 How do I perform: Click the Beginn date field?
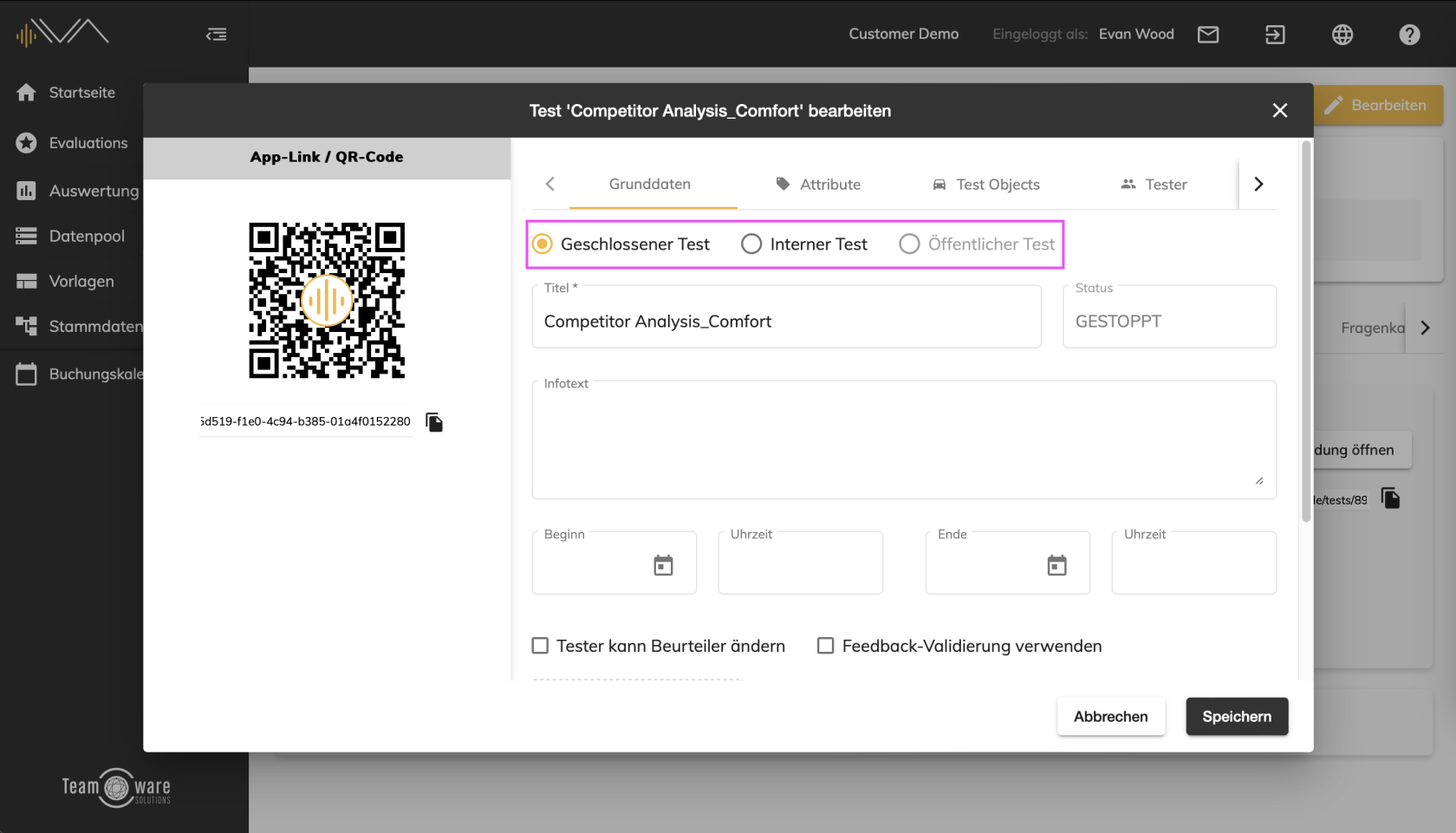(614, 563)
